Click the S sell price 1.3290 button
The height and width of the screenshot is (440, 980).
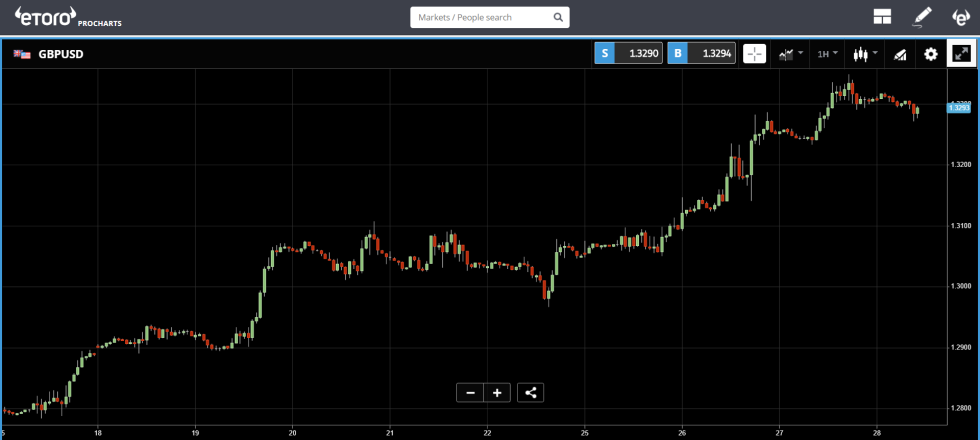(629, 54)
